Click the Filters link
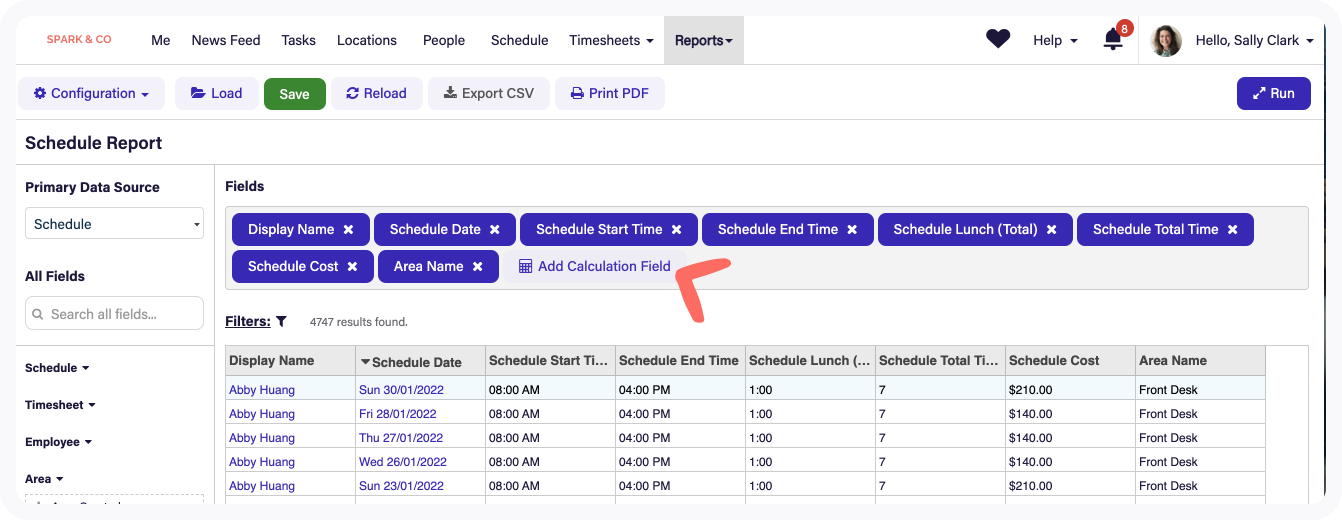Image resolution: width=1342 pixels, height=520 pixels. (248, 322)
